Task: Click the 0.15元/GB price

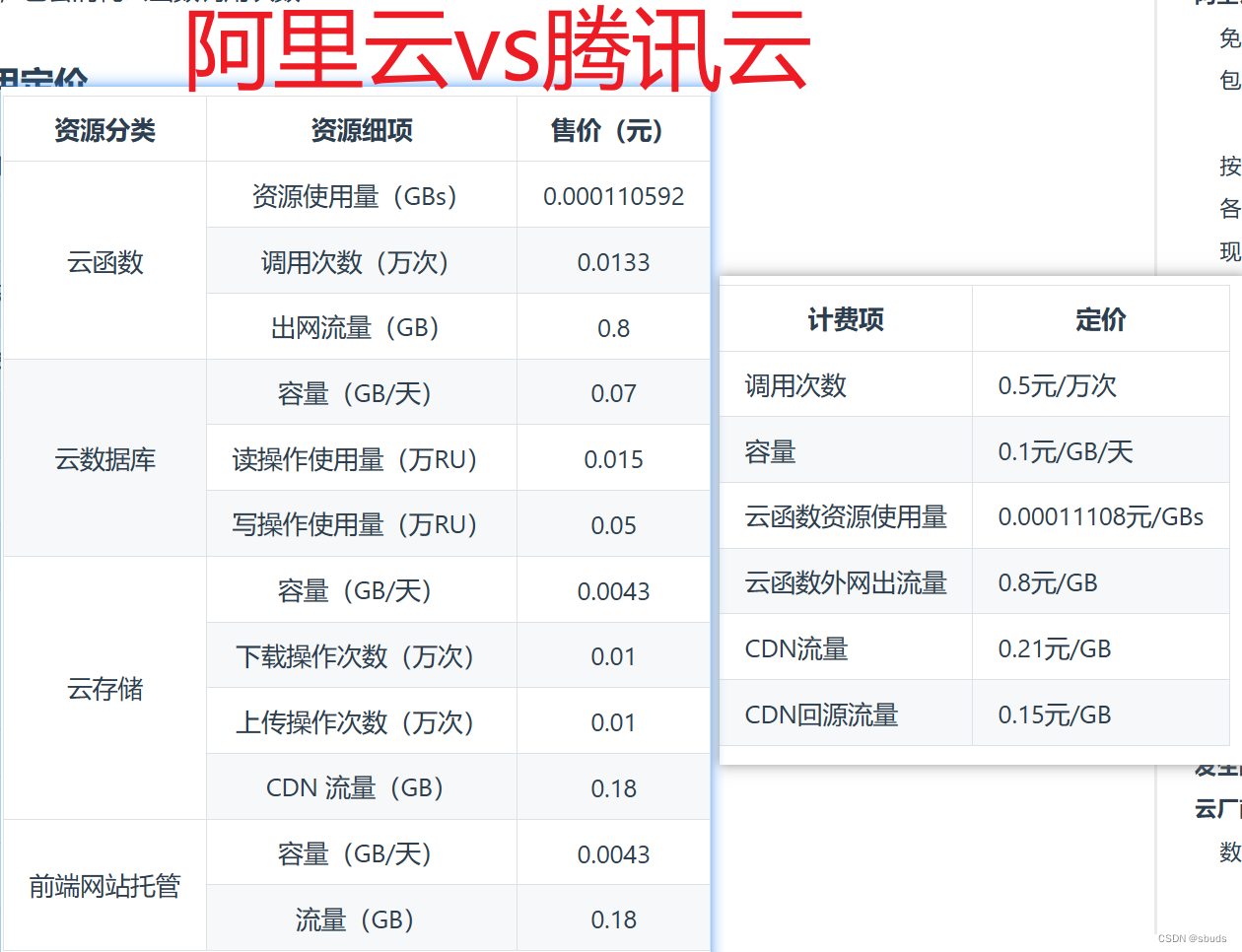Action: click(x=1055, y=714)
